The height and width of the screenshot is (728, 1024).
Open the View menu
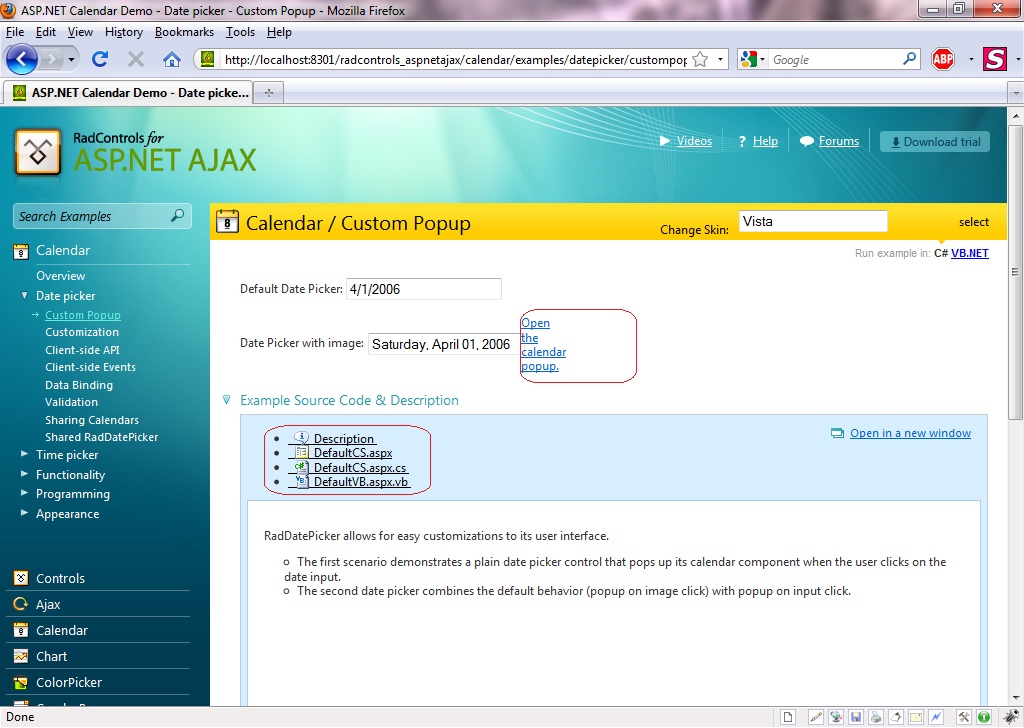point(80,32)
